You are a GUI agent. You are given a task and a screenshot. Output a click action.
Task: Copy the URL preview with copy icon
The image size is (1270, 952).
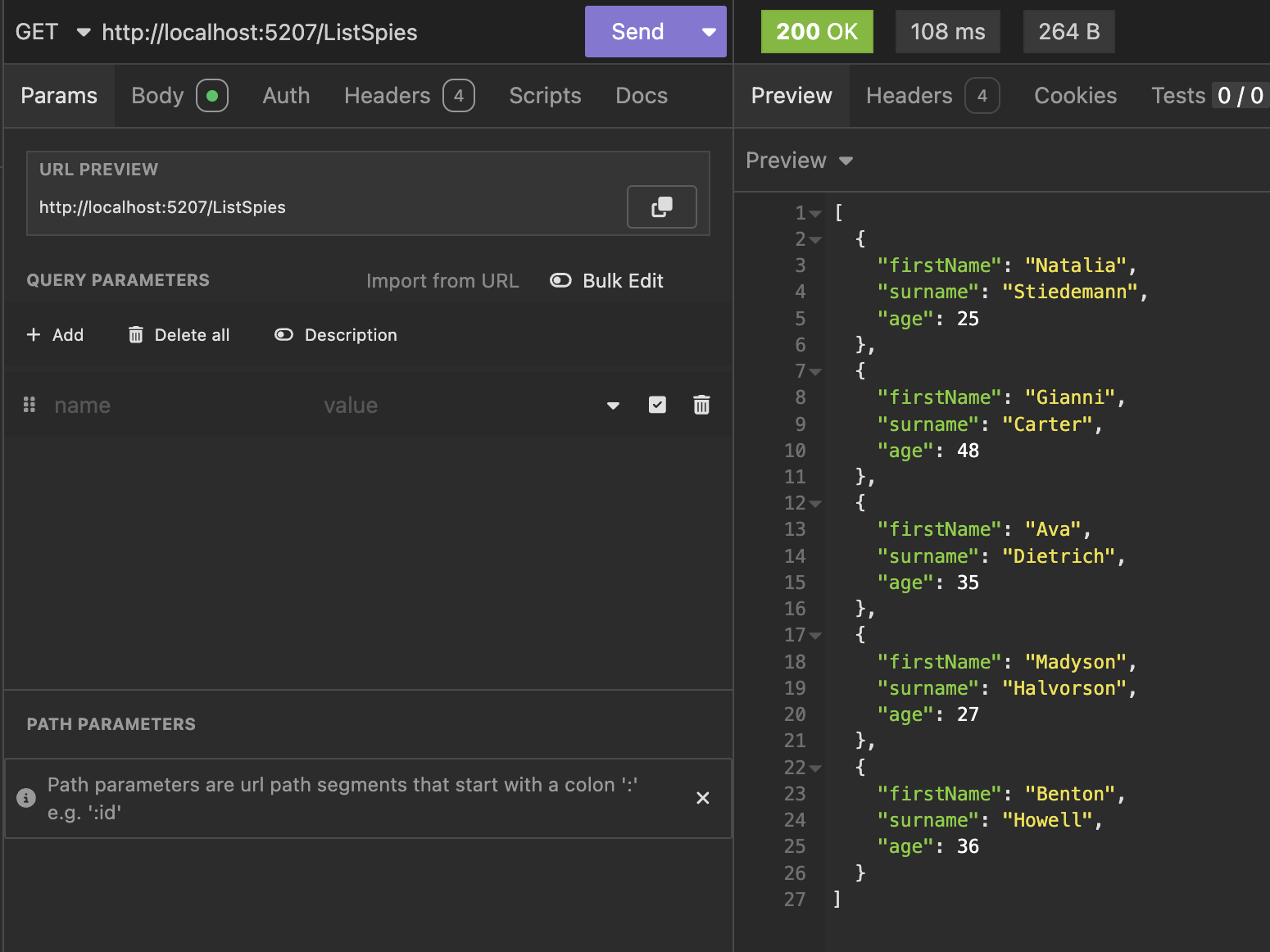click(x=661, y=206)
